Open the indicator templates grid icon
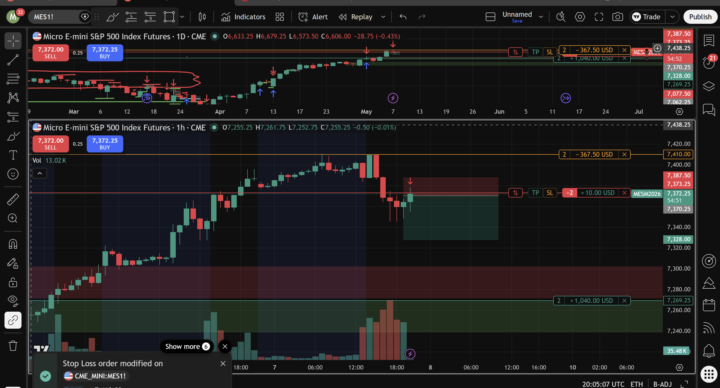 point(280,17)
